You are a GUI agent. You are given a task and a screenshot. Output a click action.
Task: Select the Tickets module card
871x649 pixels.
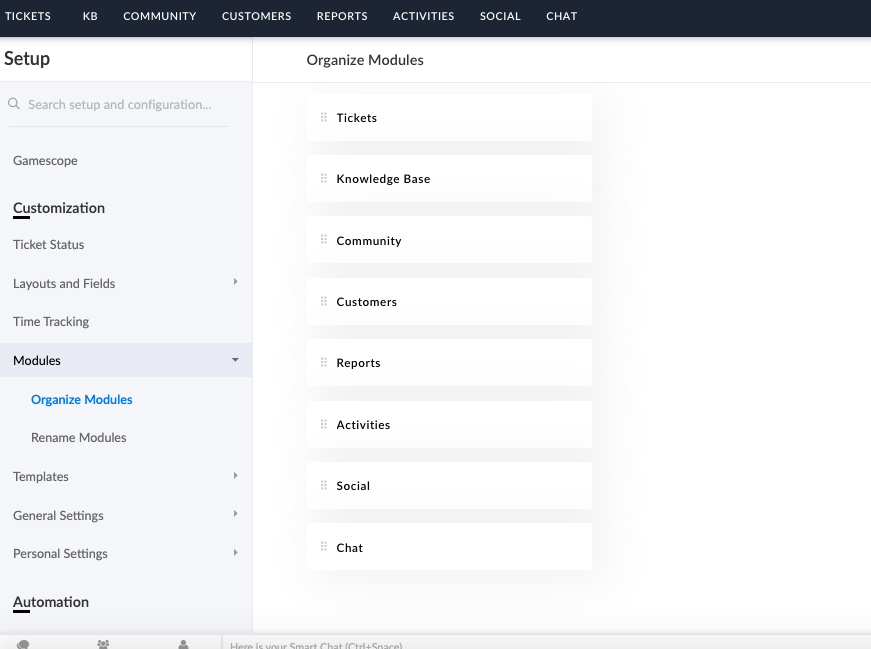click(449, 117)
